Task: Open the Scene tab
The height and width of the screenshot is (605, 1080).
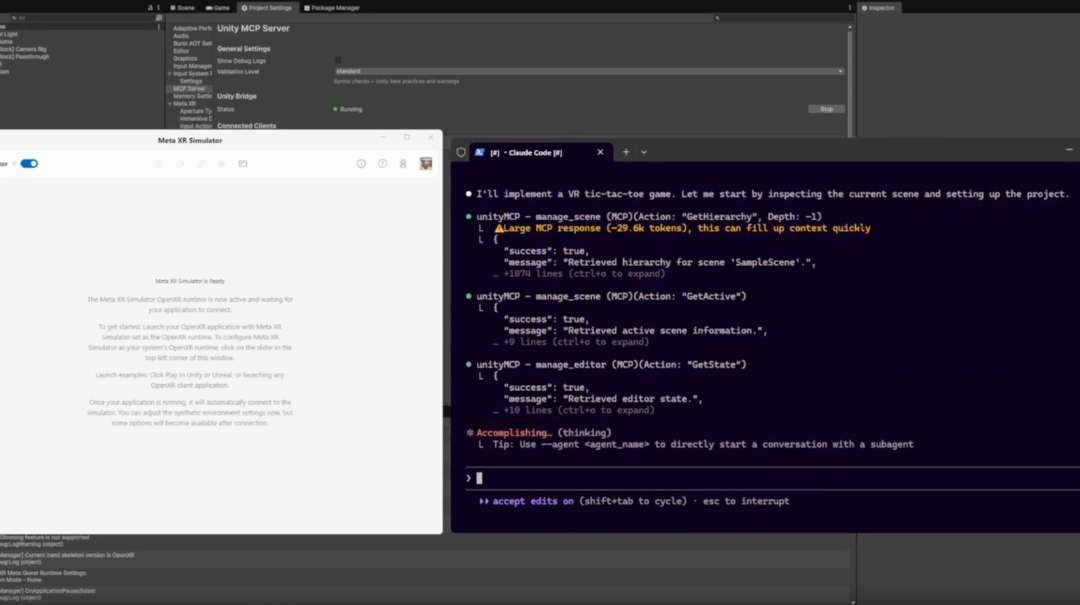Action: pyautogui.click(x=183, y=8)
